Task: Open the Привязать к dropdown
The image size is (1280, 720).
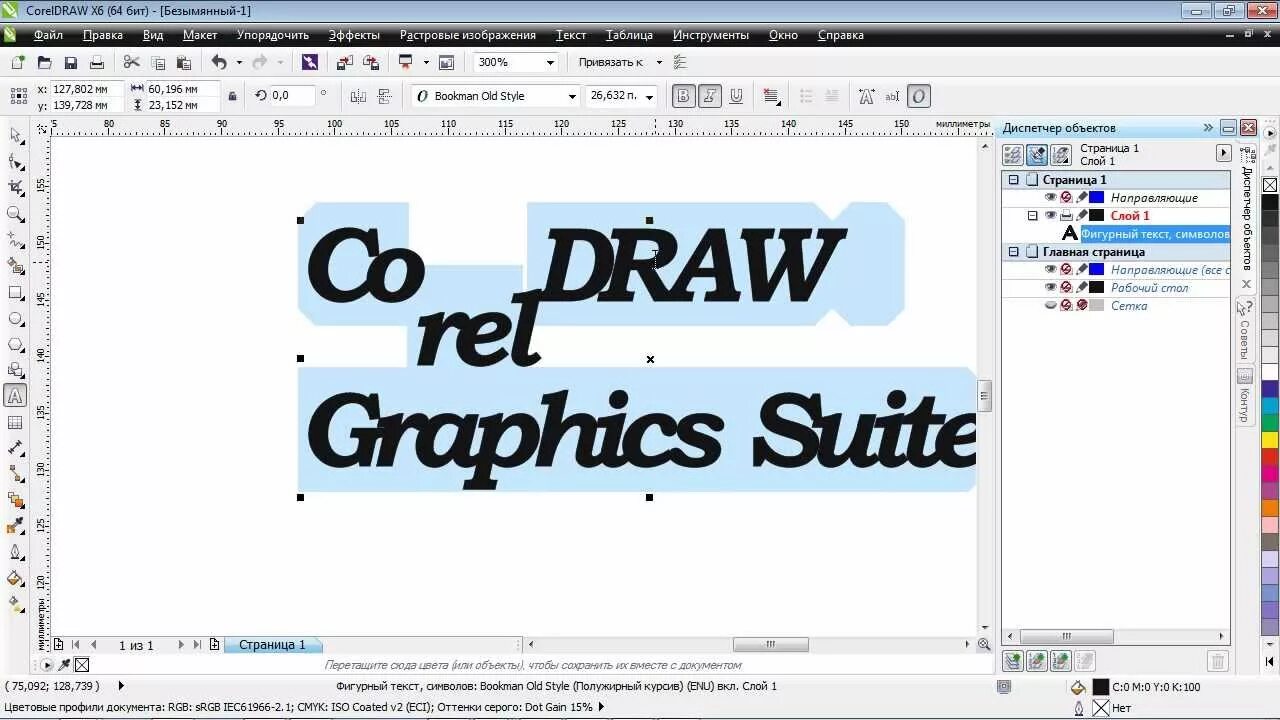Action: pos(659,62)
